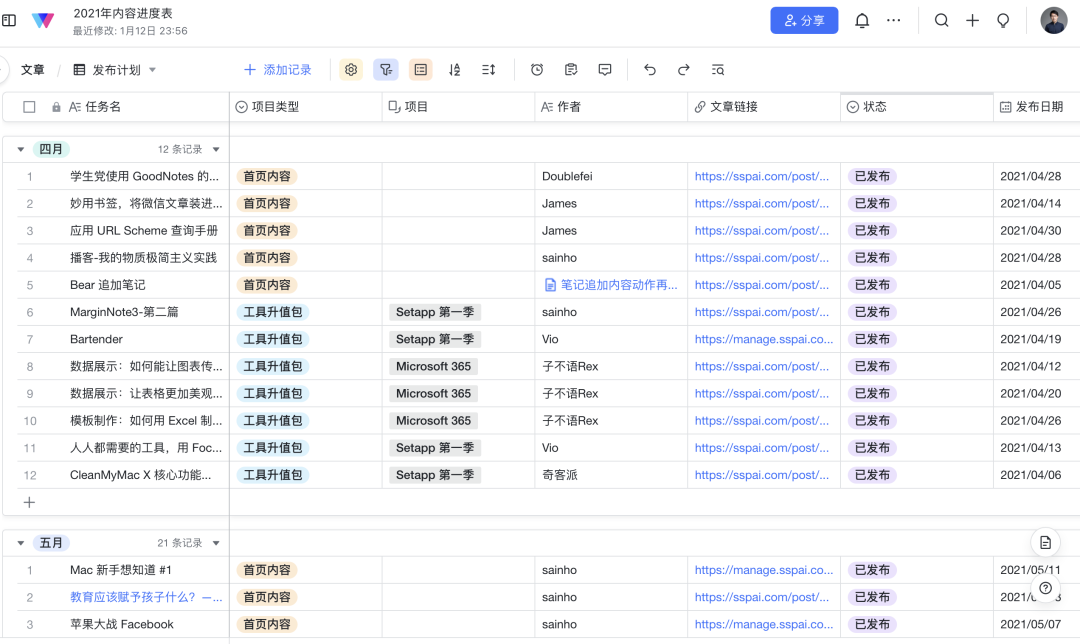Click 添加记录 to add a record
This screenshot has width=1080, height=644.
(x=278, y=70)
